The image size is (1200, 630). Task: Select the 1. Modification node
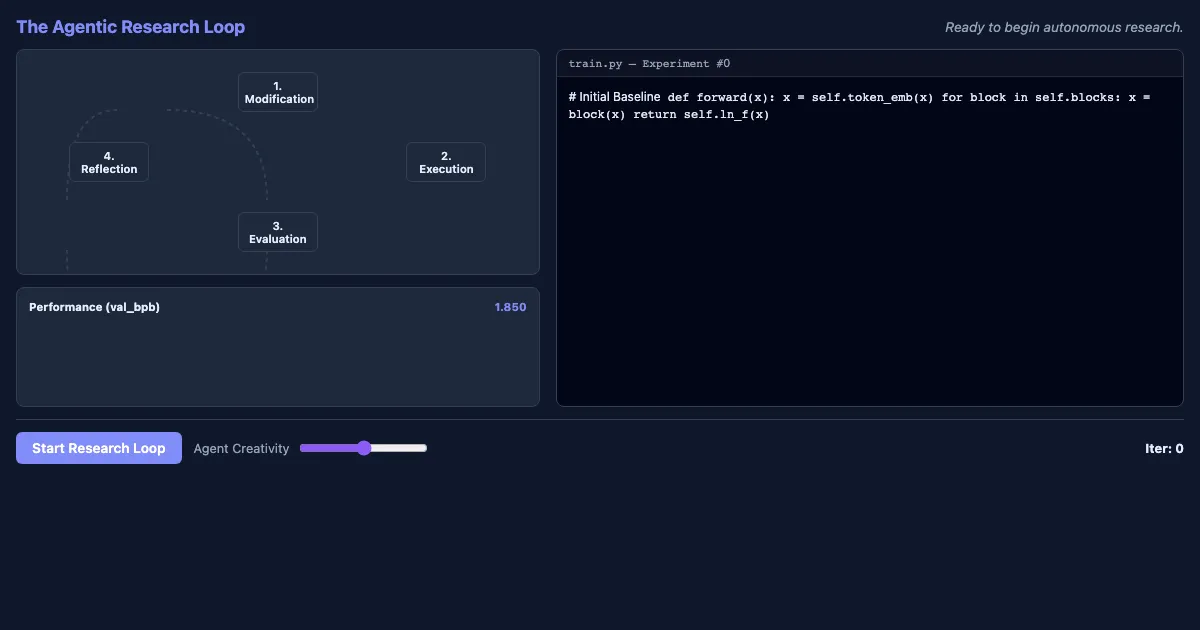click(x=278, y=92)
